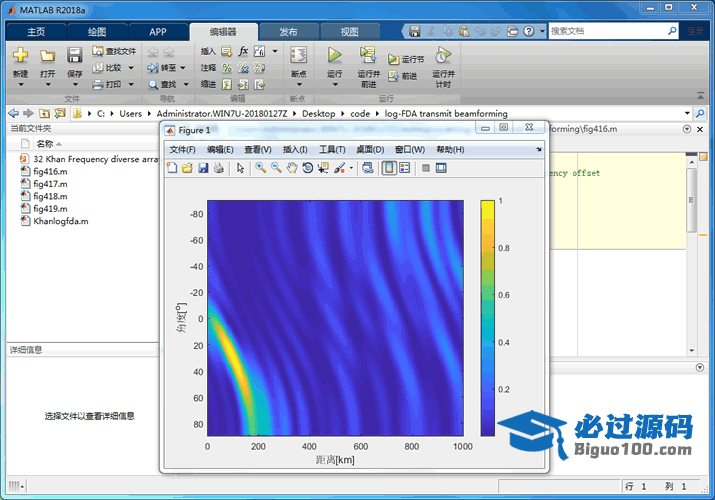Click the 搜索文档 search documentation field
The height and width of the screenshot is (500, 715).
click(x=613, y=31)
